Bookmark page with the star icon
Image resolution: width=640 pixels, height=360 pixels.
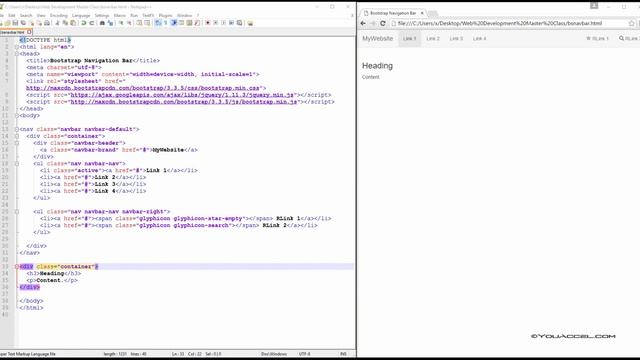click(x=631, y=23)
